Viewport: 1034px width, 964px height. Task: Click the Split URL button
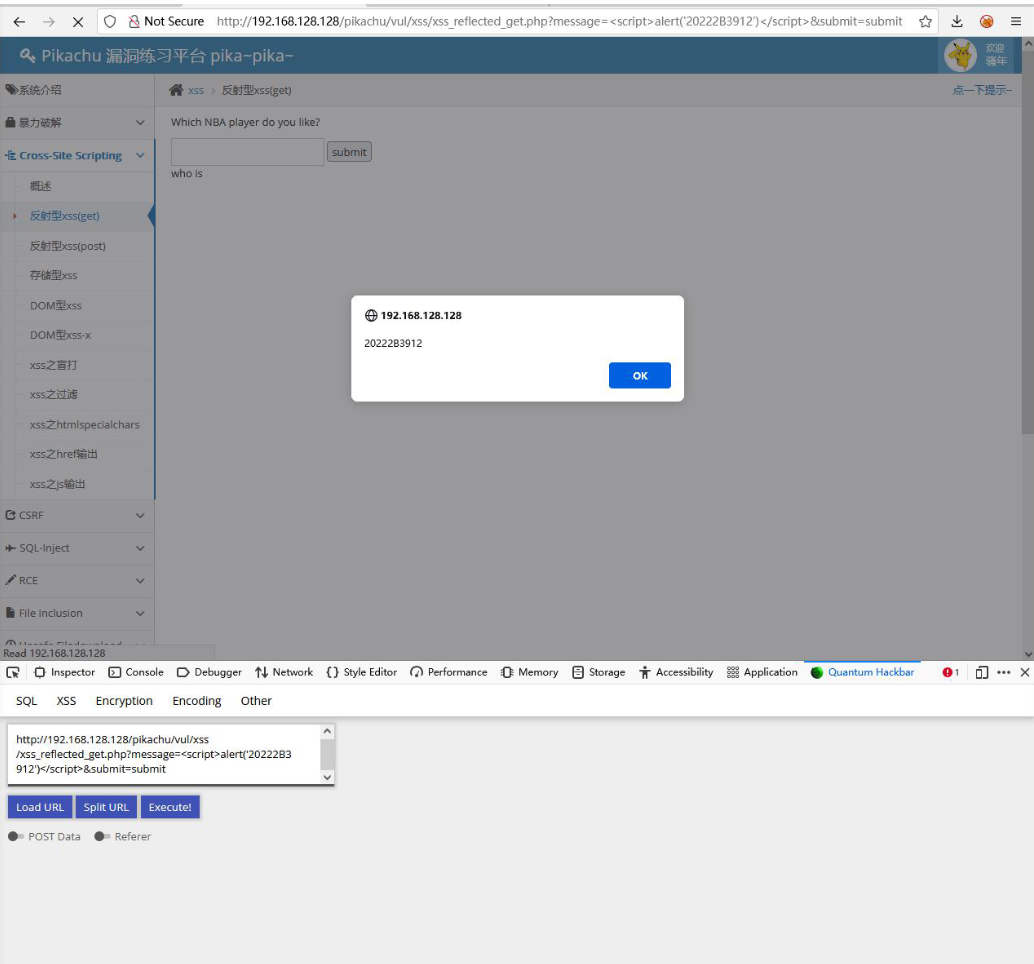tap(106, 807)
